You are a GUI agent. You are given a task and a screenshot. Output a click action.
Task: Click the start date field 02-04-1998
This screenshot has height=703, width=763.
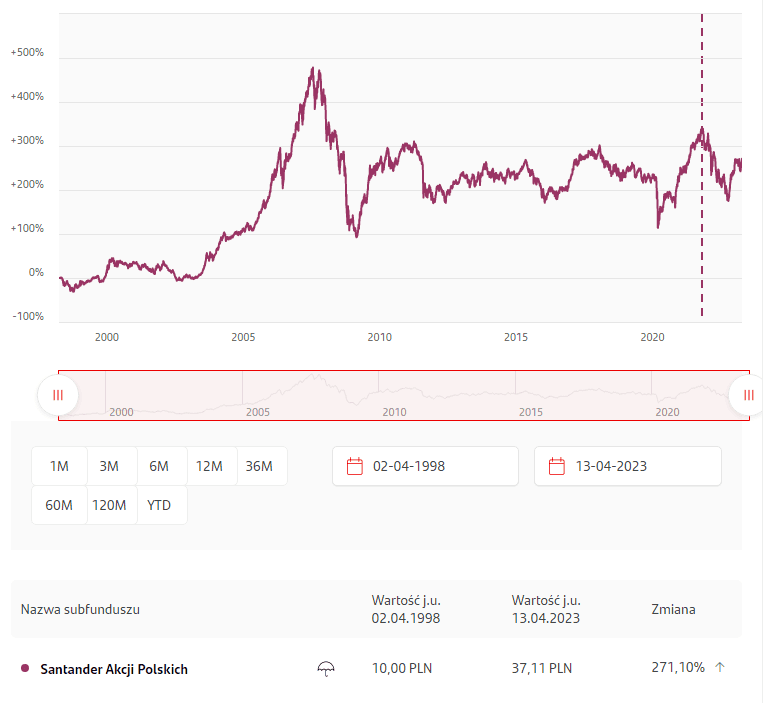pos(435,466)
